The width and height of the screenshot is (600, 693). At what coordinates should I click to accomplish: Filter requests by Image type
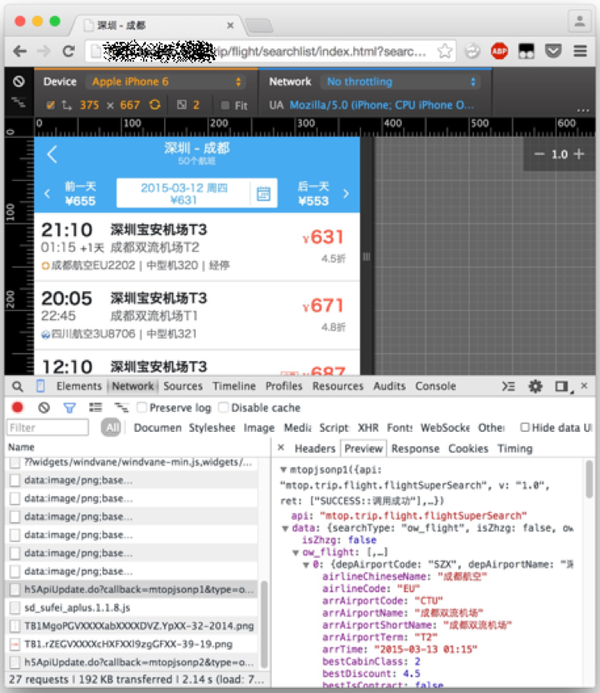tap(259, 428)
